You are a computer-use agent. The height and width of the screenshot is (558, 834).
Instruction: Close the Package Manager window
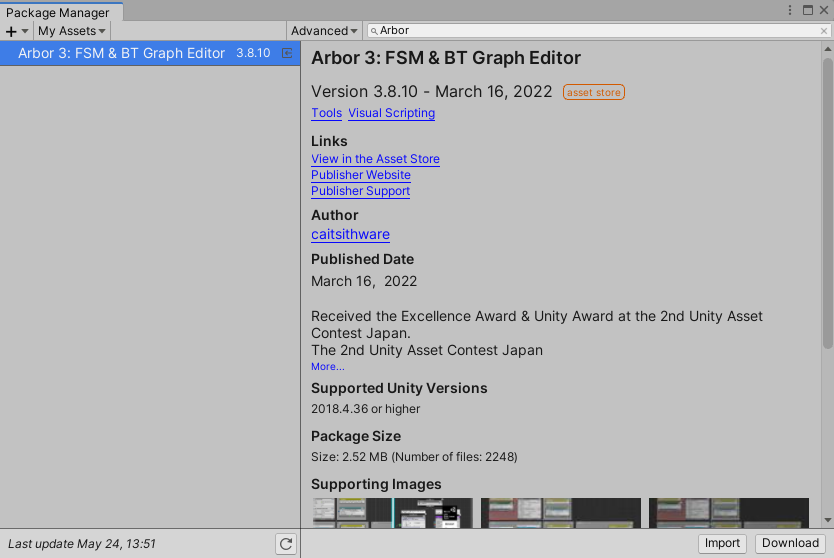point(824,10)
